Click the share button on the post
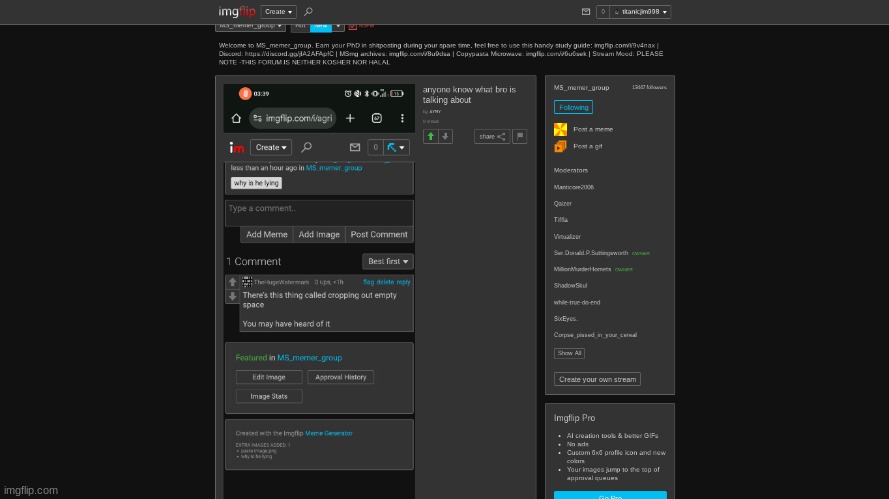Screen dimensions: 889x499 click(492, 136)
